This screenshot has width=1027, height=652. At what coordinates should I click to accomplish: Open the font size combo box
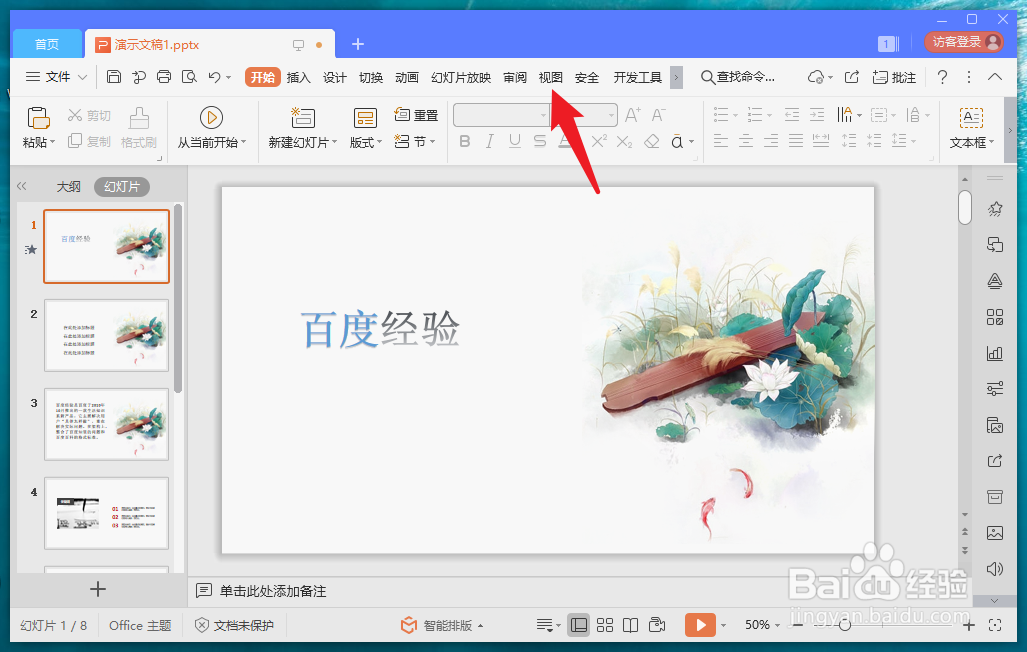point(584,115)
